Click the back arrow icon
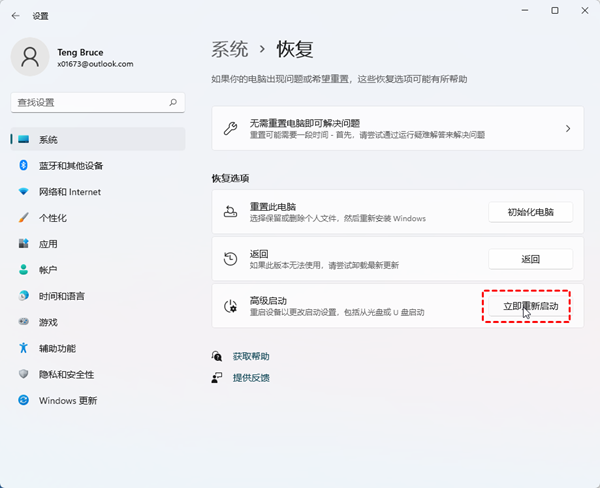600x488 pixels. pyautogui.click(x=15, y=16)
